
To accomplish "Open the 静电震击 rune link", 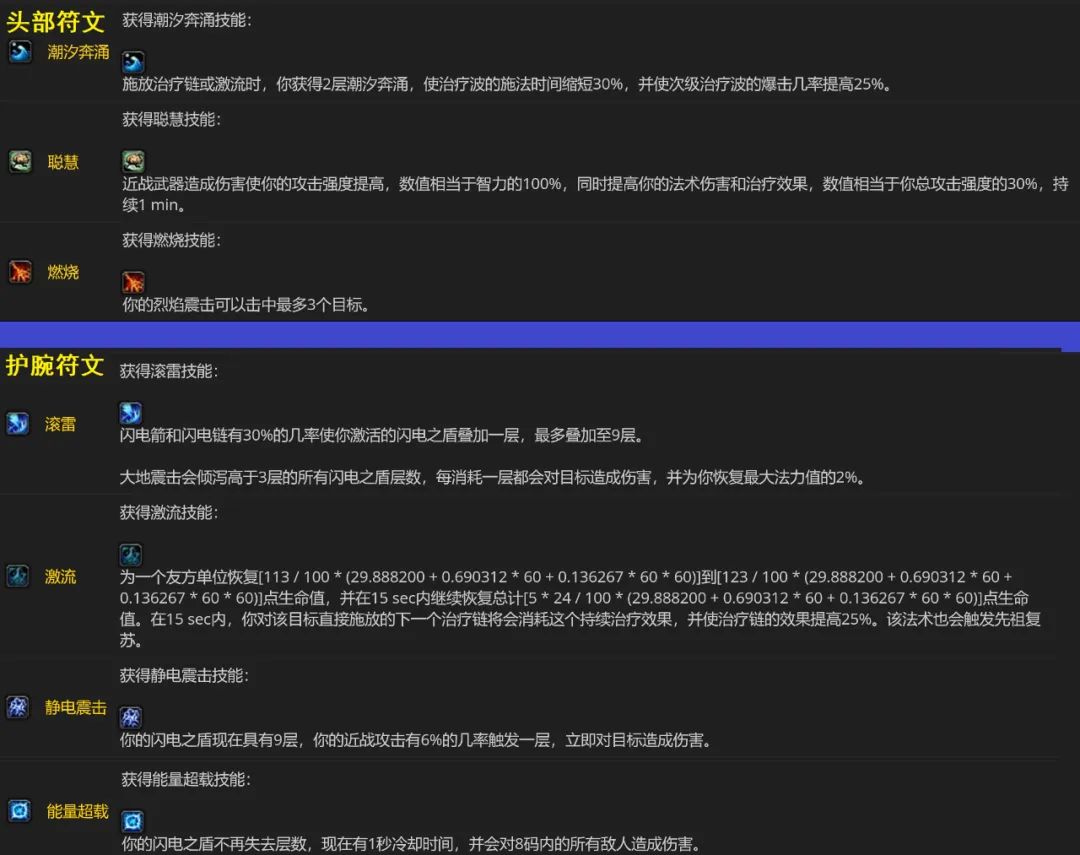I will click(x=76, y=708).
